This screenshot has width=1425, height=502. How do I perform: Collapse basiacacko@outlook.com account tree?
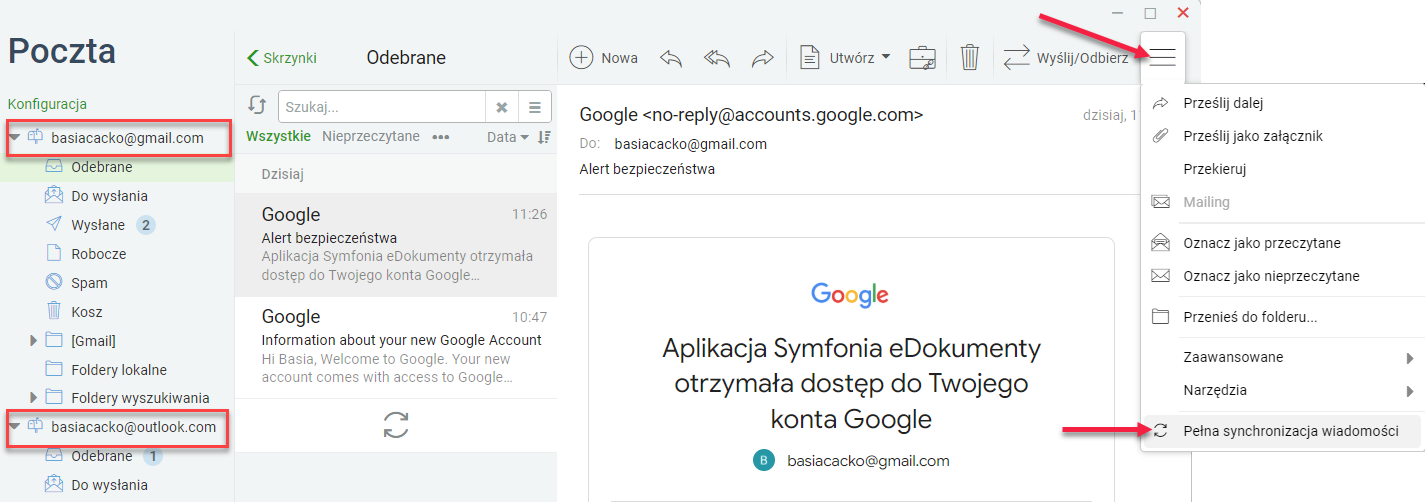[14, 427]
